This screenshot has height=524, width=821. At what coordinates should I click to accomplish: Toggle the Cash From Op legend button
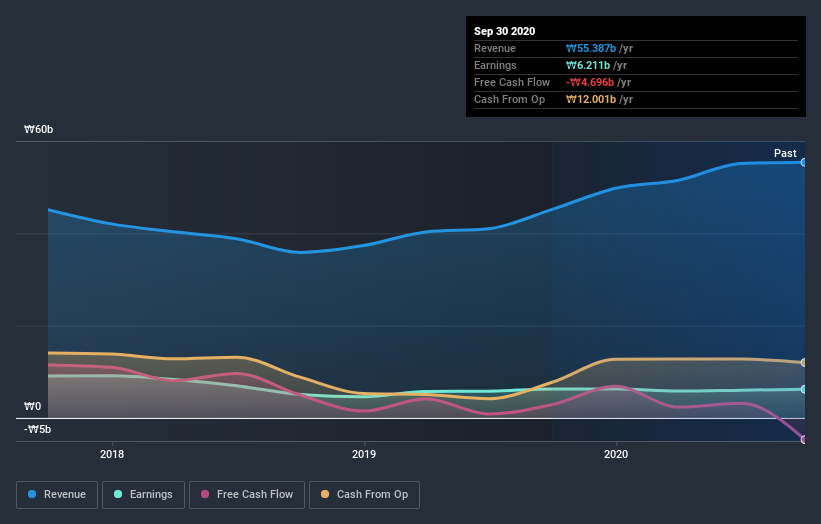tap(364, 495)
